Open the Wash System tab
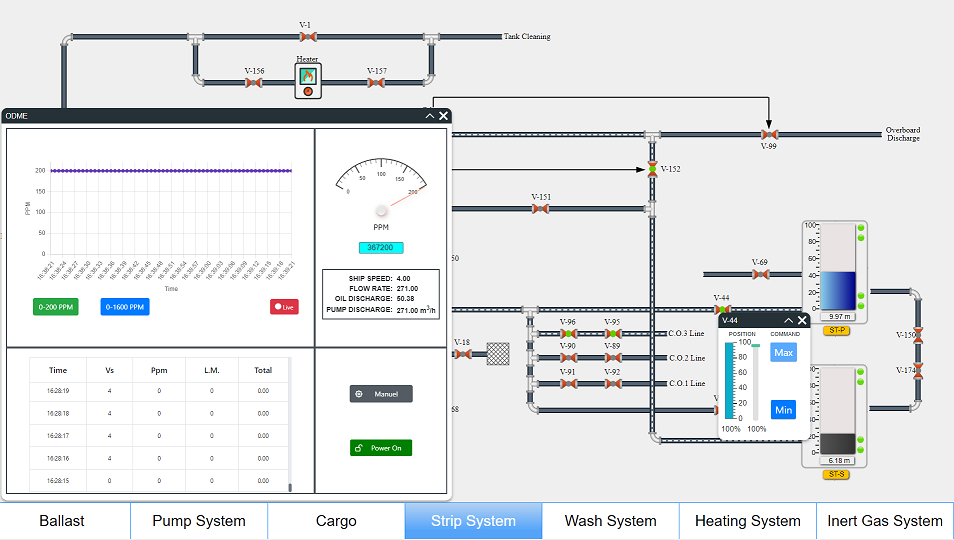The width and height of the screenshot is (954, 540). 610,521
